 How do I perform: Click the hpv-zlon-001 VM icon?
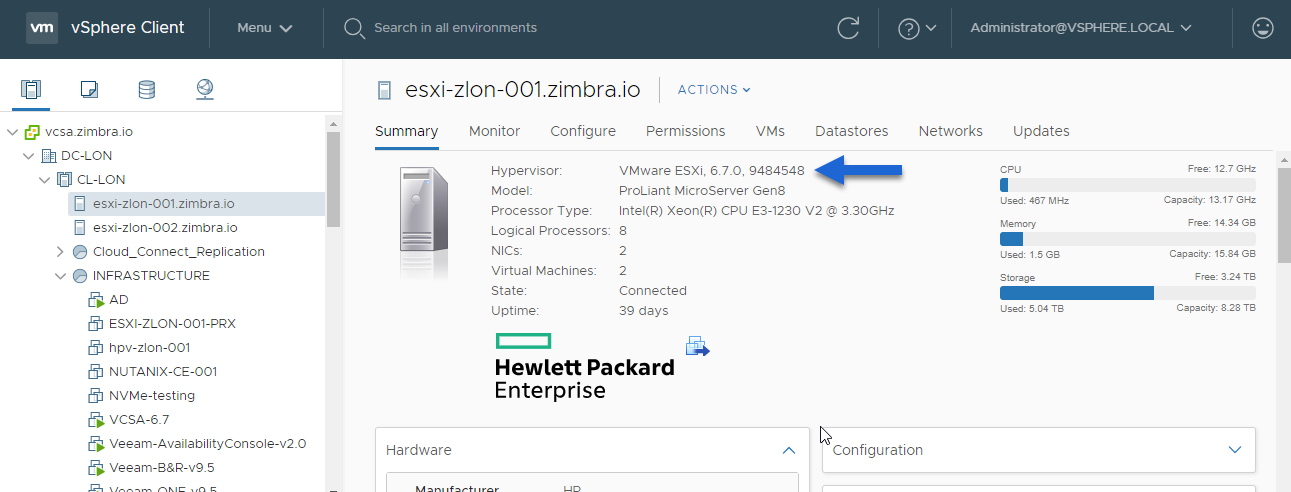click(96, 348)
